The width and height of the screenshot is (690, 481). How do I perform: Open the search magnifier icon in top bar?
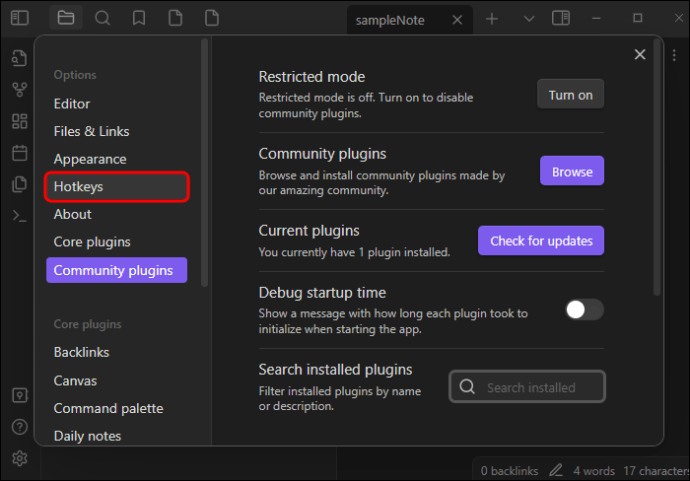102,18
